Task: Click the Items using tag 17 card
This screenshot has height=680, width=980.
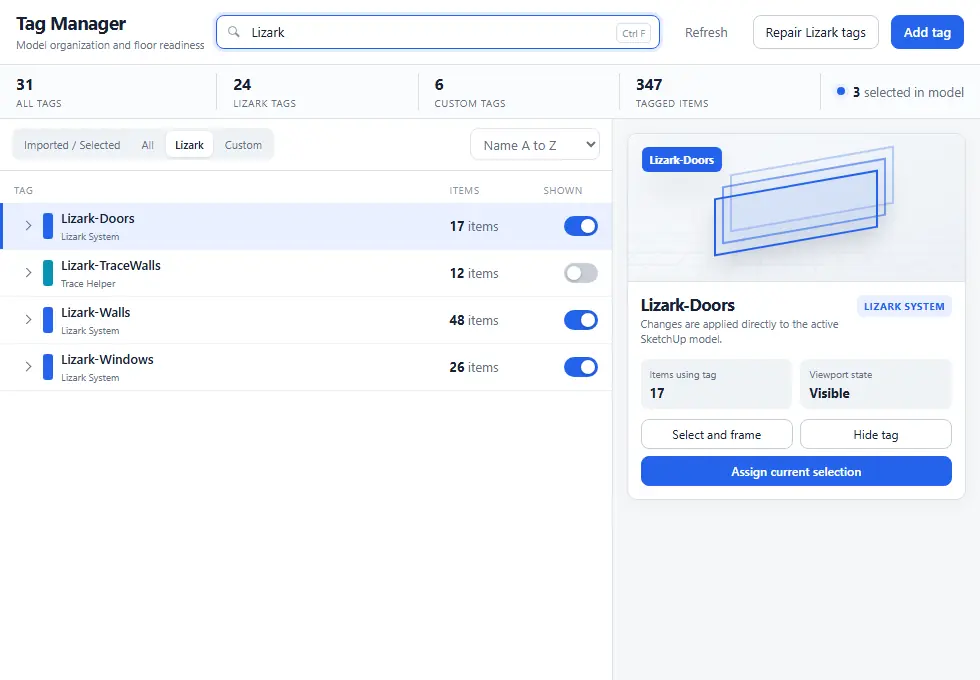Action: [716, 384]
